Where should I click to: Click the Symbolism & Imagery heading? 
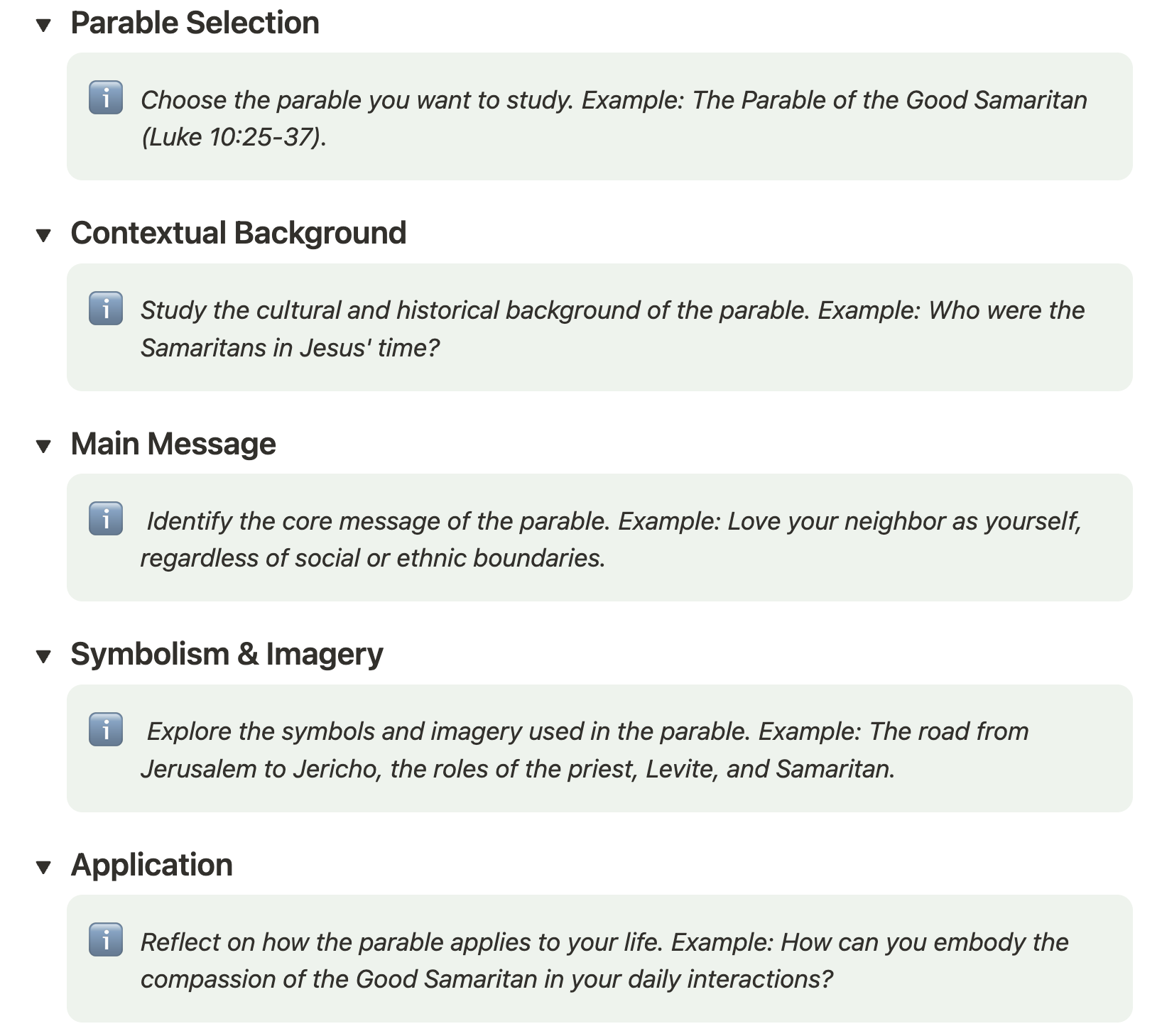click(x=227, y=654)
